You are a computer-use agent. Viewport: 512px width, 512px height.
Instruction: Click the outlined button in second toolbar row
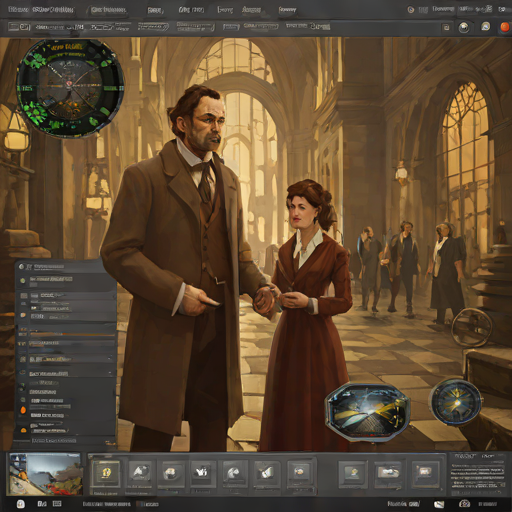153,27
